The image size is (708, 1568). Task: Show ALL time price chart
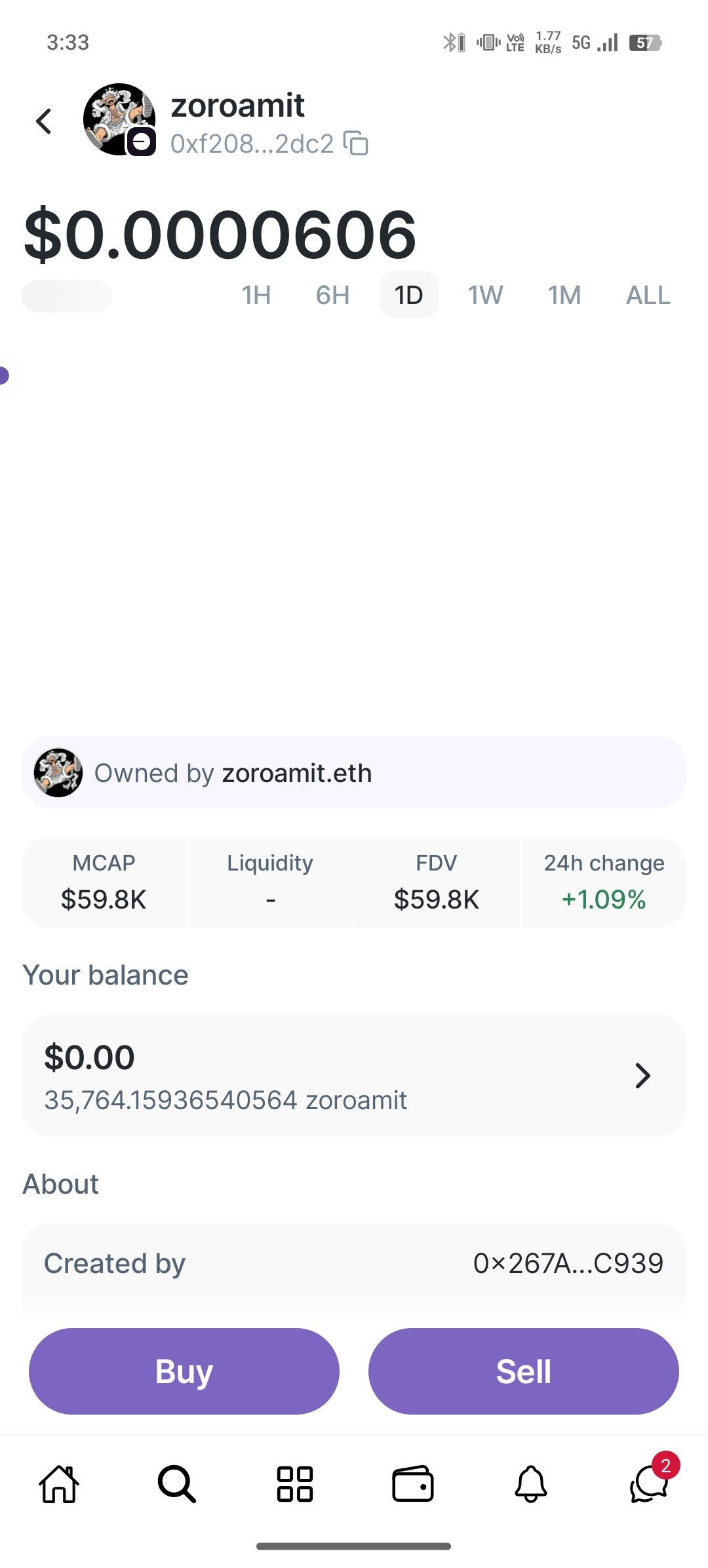click(648, 295)
